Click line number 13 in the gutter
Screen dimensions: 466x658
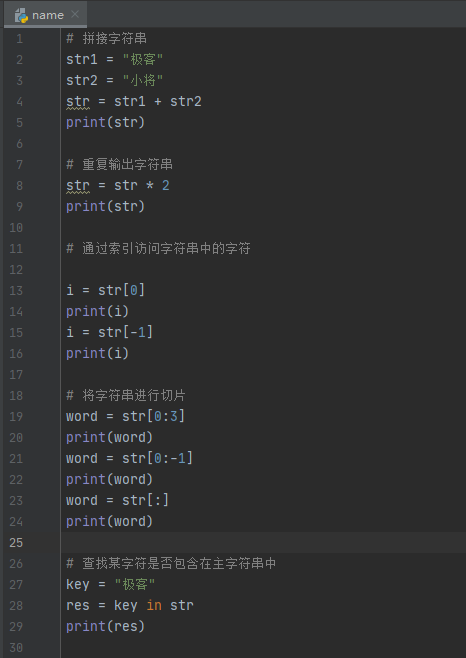click(x=16, y=290)
